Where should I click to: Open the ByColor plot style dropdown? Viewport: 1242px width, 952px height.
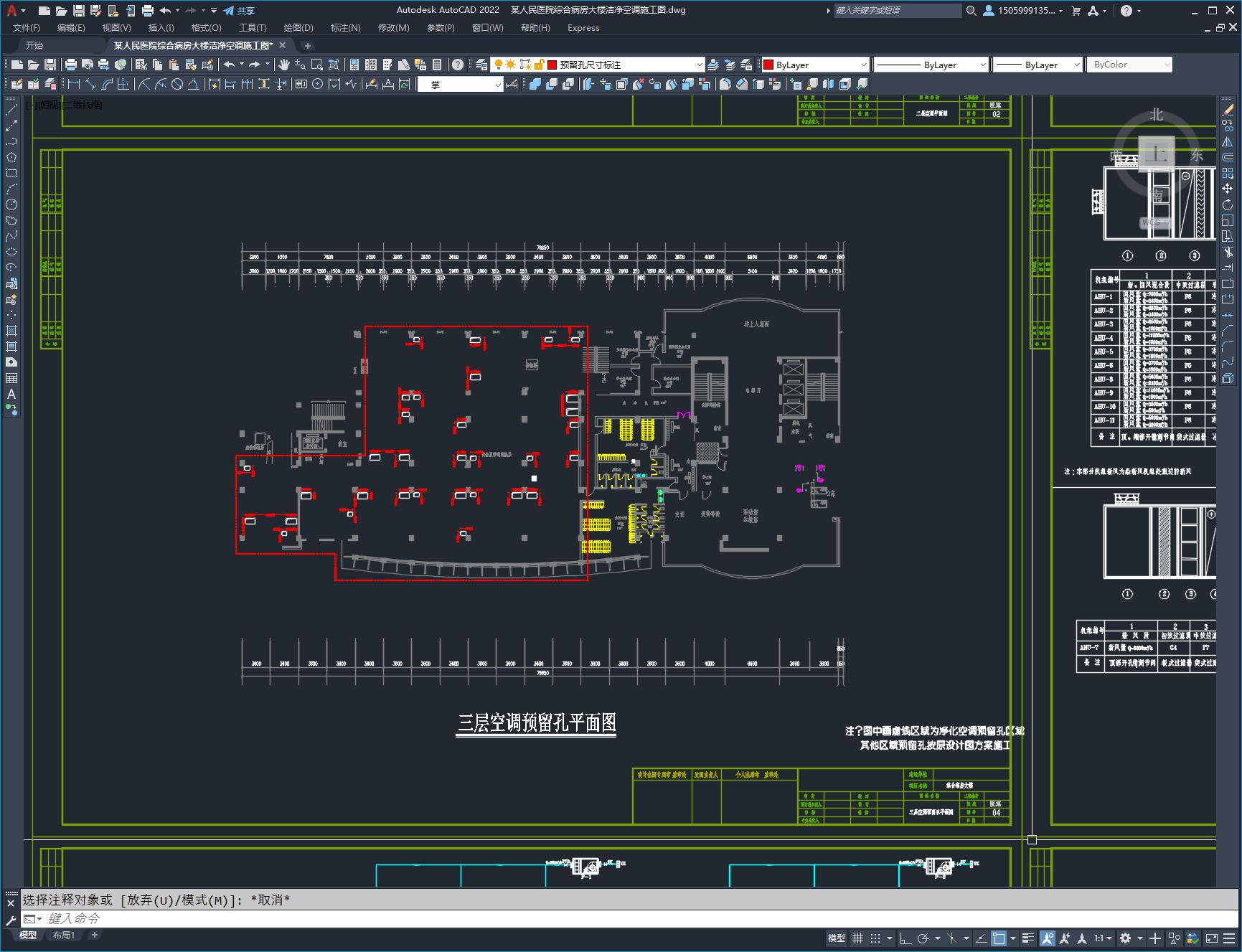pyautogui.click(x=1129, y=65)
